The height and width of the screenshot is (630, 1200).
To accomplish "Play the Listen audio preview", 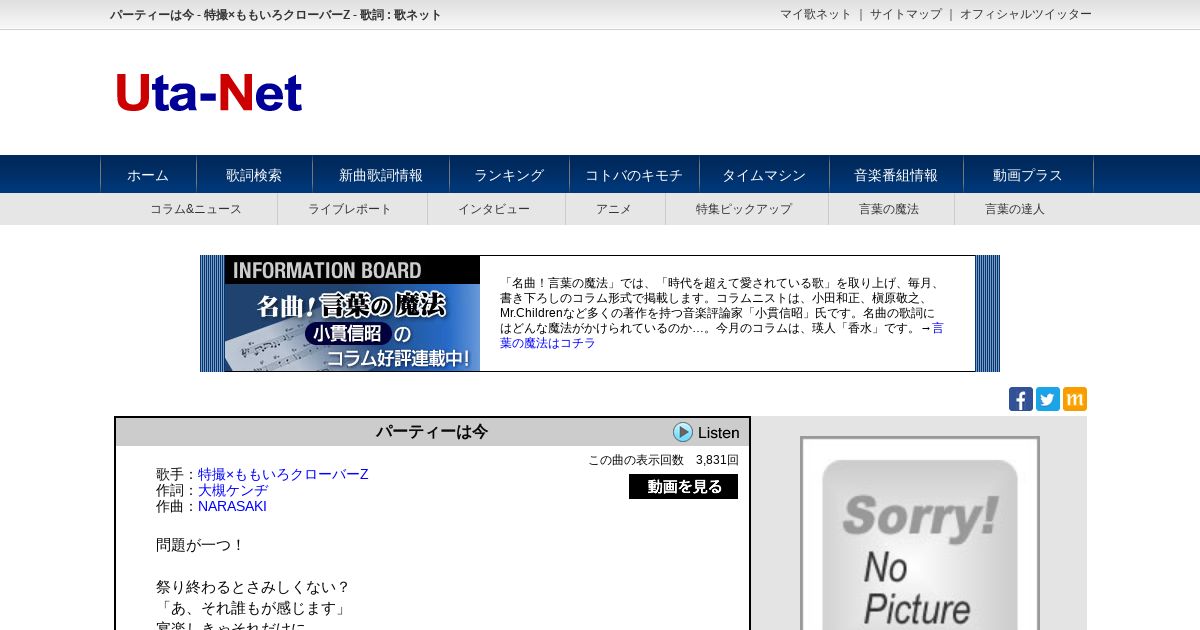I will tap(706, 432).
